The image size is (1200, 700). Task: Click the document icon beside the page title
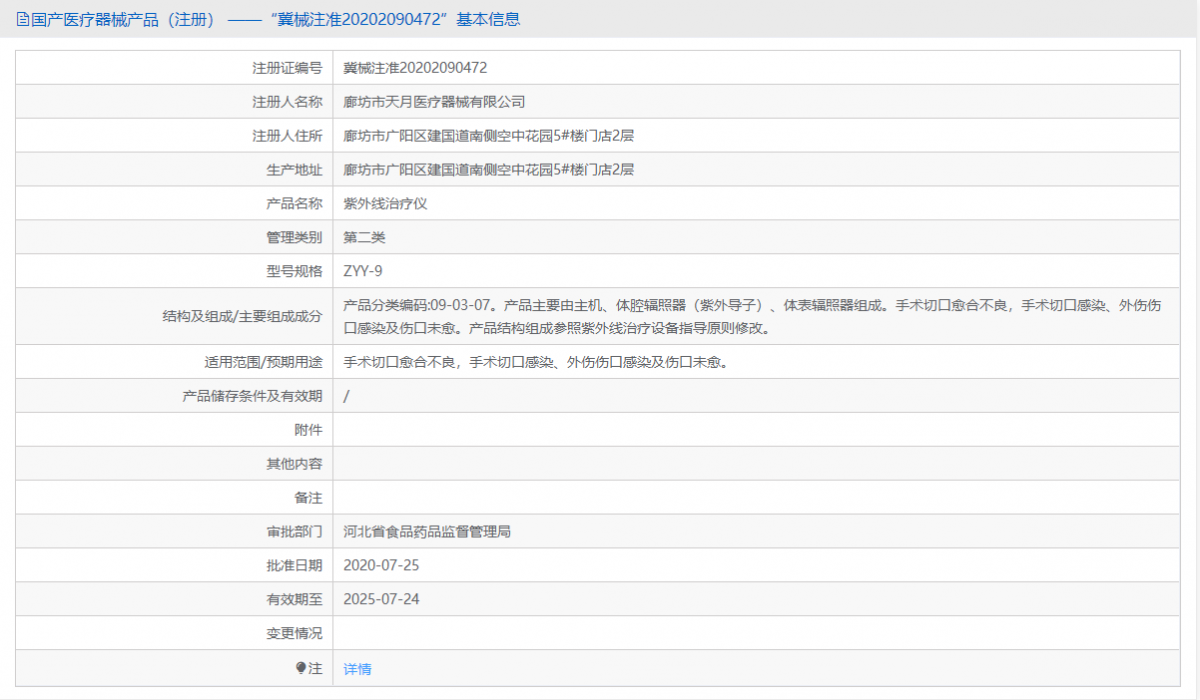click(x=20, y=19)
